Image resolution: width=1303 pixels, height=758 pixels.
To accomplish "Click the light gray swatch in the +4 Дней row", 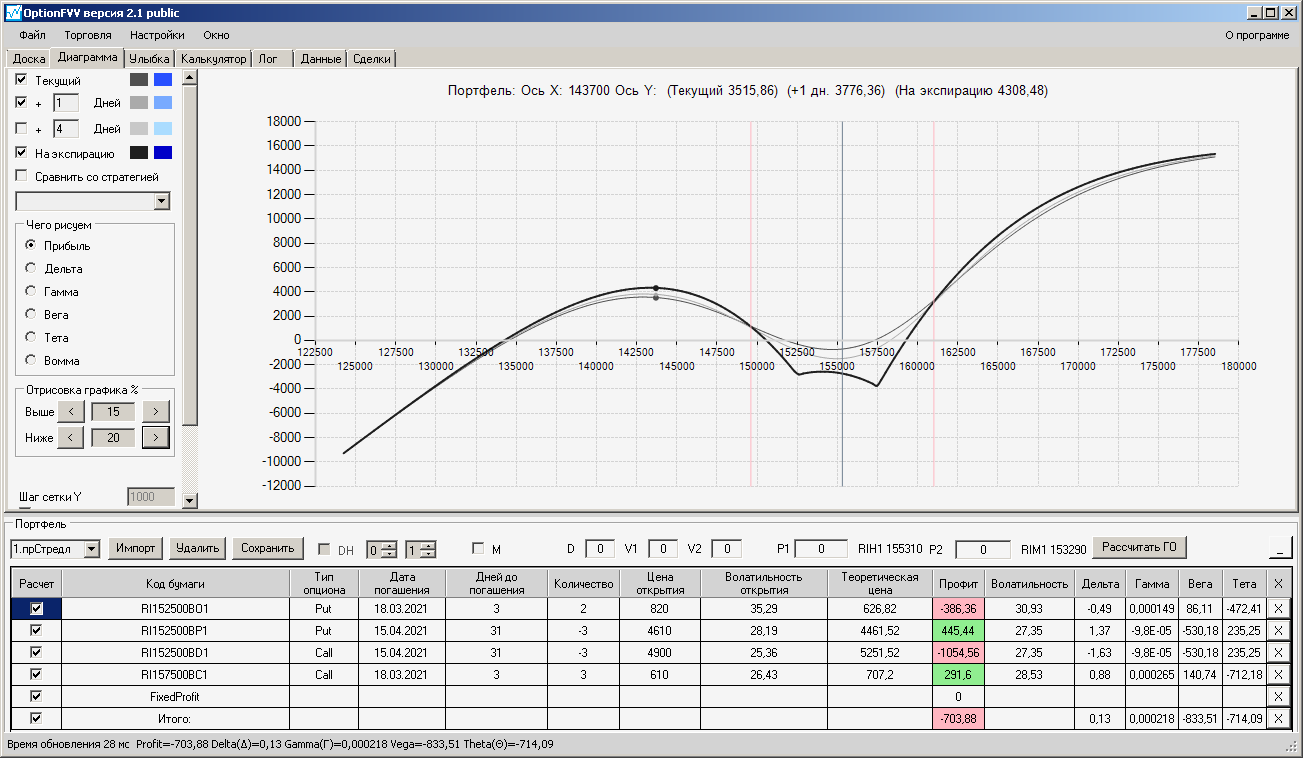I will point(139,128).
